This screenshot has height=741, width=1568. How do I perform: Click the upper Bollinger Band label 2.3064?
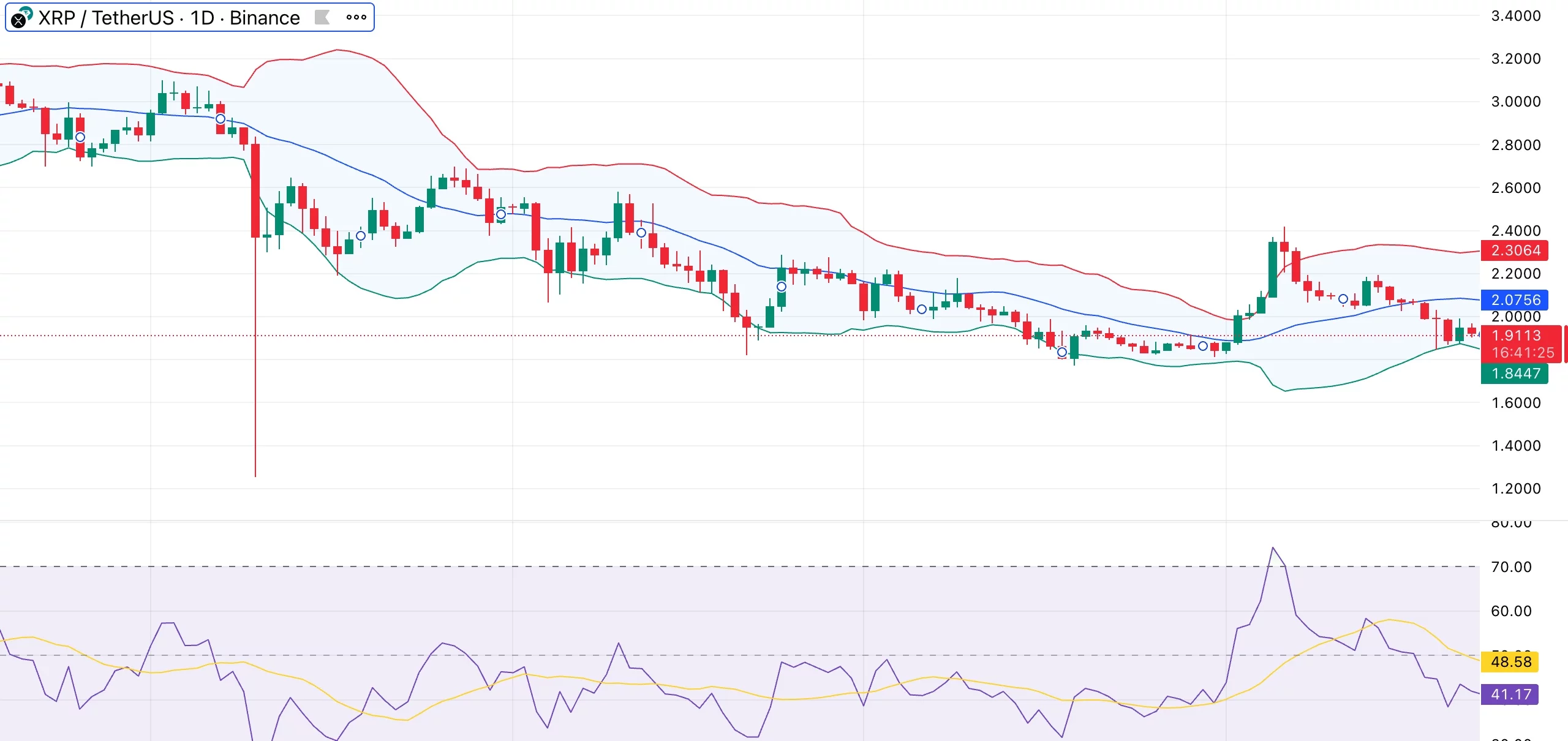(x=1515, y=250)
